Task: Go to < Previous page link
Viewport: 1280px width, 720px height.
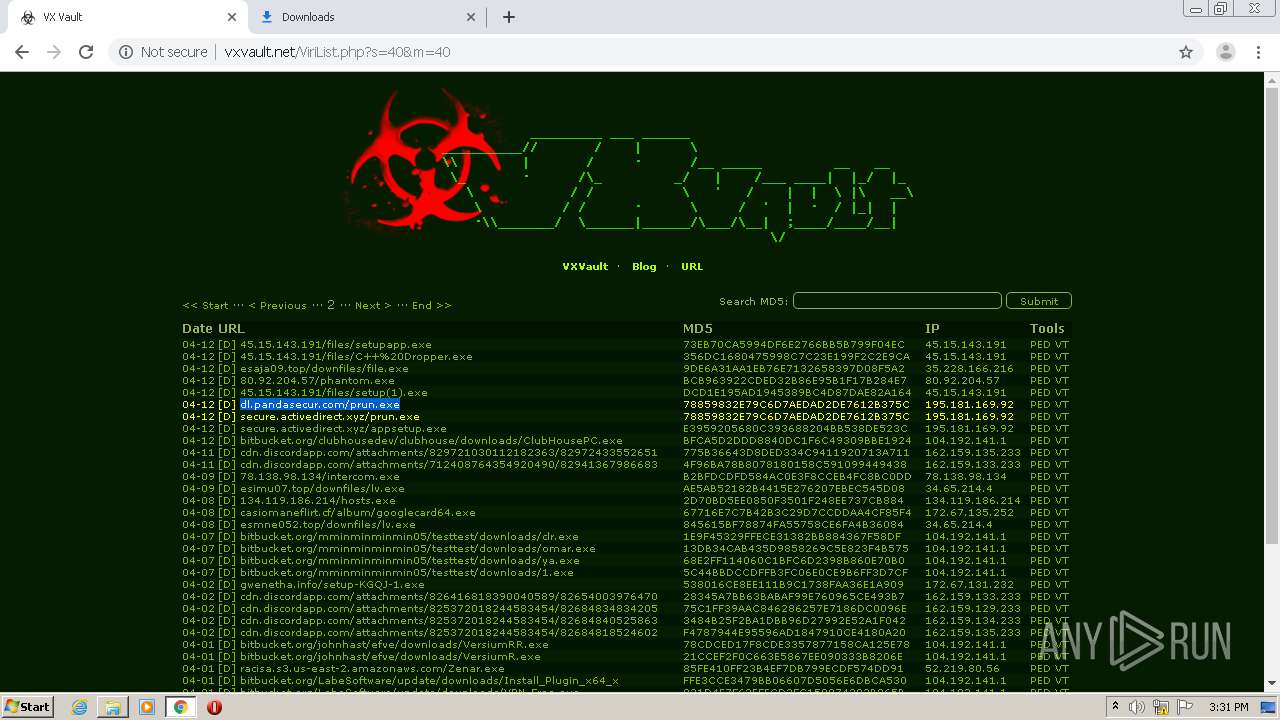Action: tap(277, 305)
